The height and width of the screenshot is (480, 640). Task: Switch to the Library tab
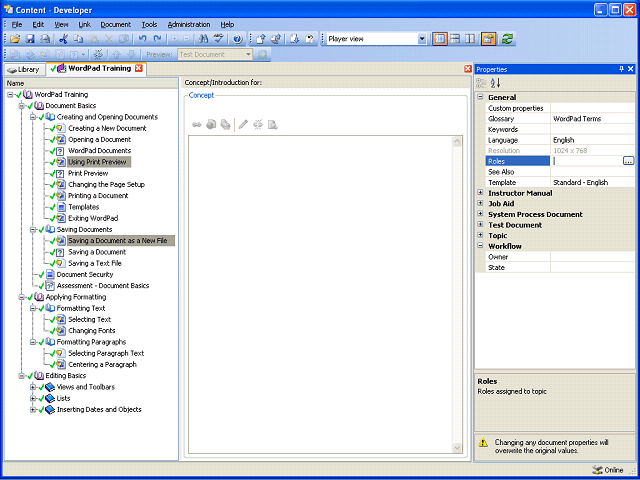pyautogui.click(x=24, y=69)
